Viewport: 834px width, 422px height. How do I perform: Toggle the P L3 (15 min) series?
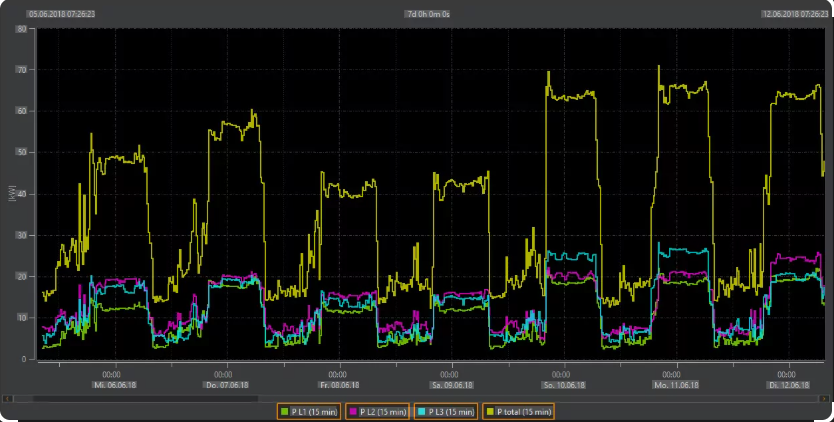(x=446, y=411)
